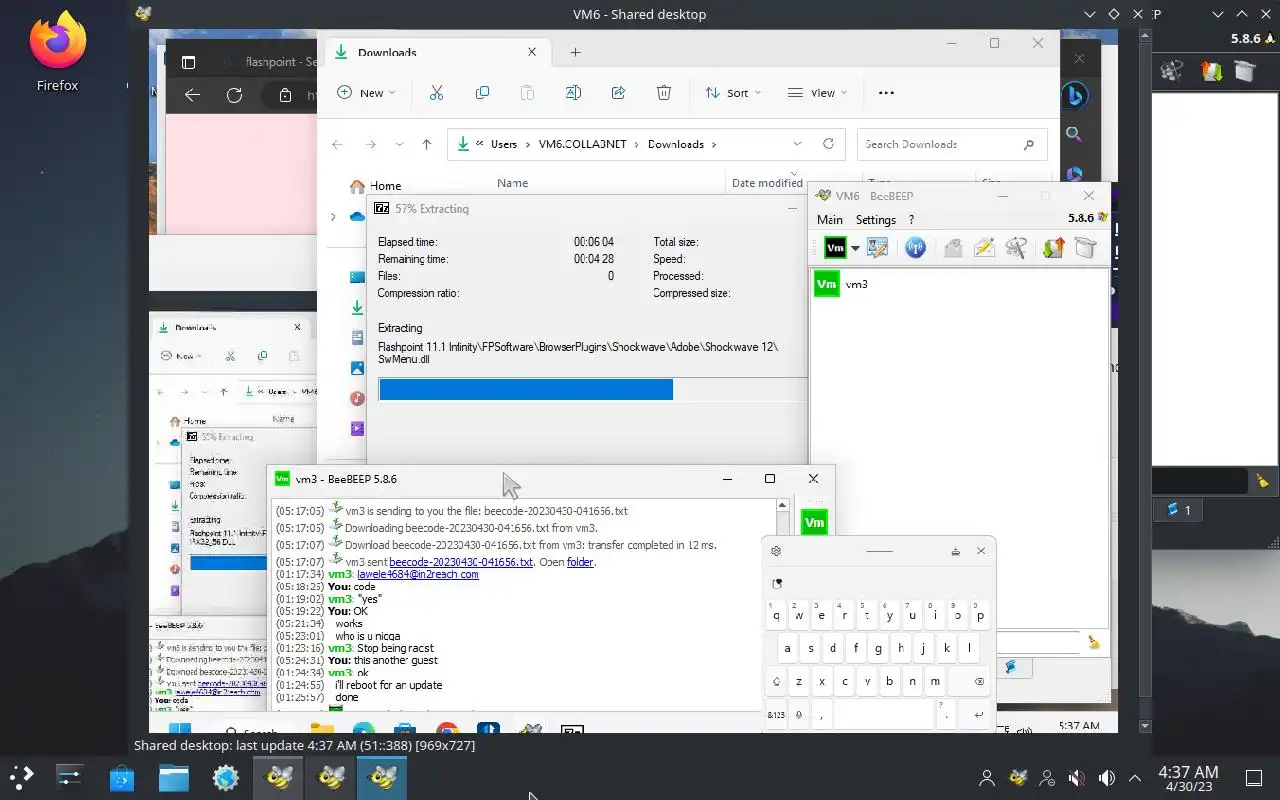Click the keyboard dock icon
This screenshot has width=1280, height=800.
(x=956, y=551)
